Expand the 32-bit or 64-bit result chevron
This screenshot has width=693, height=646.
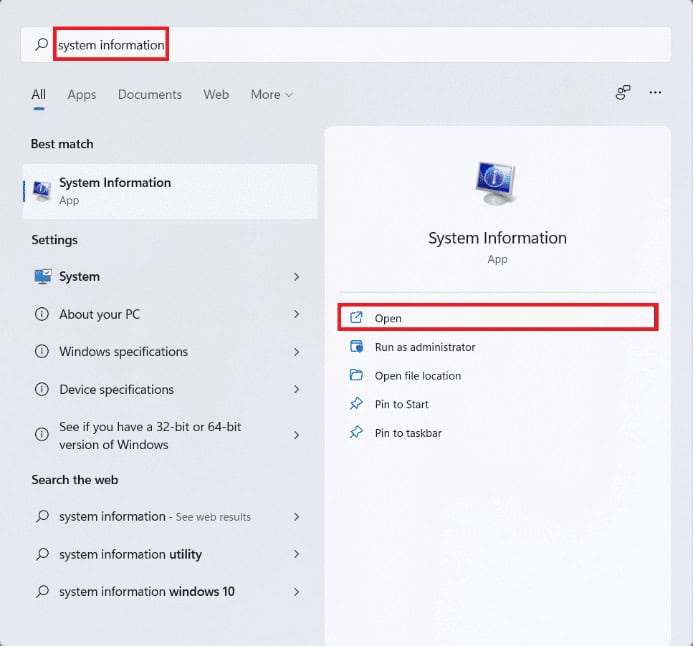point(297,435)
